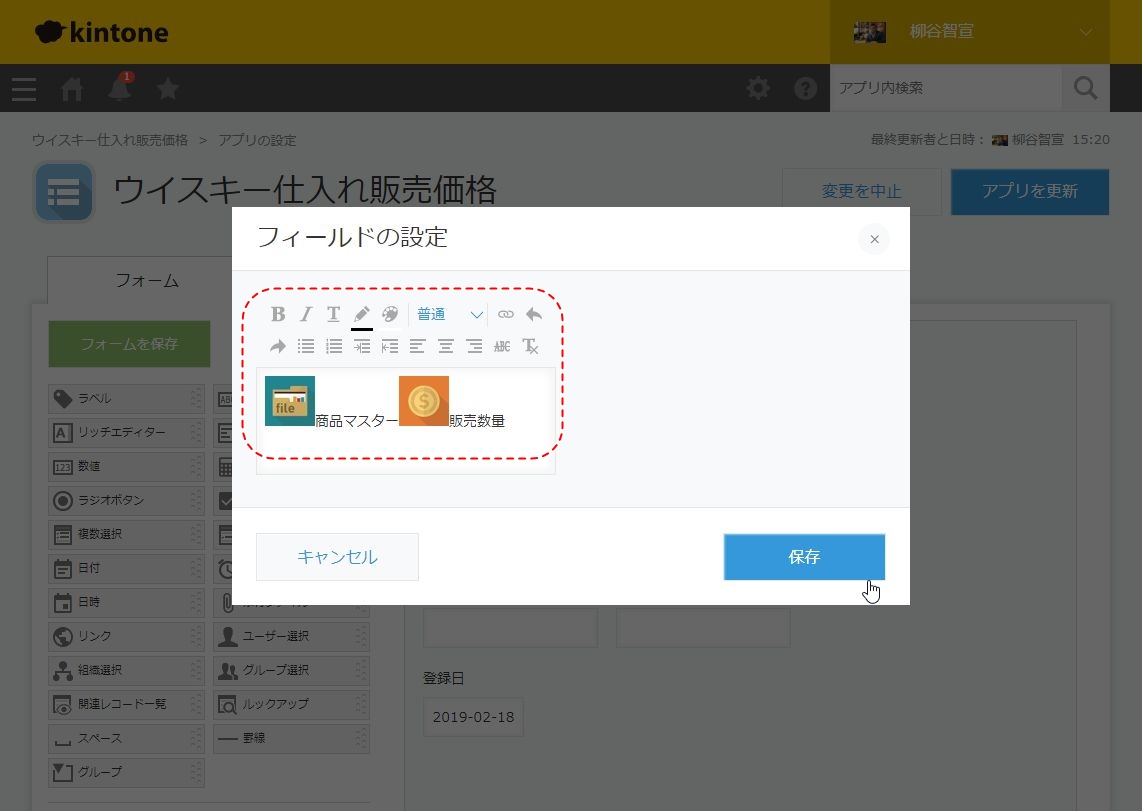
Task: Click the search magnifier button
Action: [x=1085, y=88]
